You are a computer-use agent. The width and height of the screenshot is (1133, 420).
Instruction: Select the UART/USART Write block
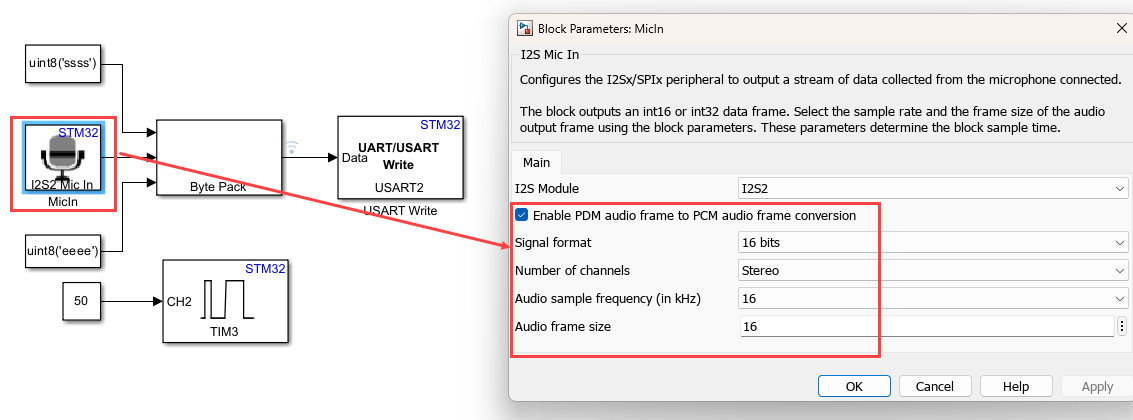(399, 157)
